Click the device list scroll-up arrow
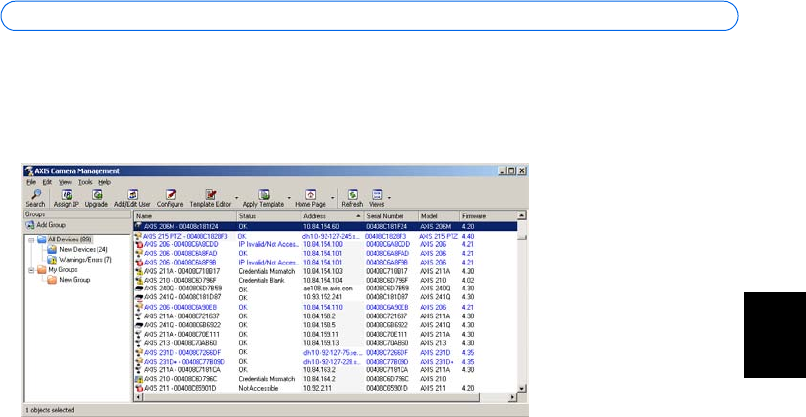This screenshot has width=806, height=417. pyautogui.click(x=522, y=215)
